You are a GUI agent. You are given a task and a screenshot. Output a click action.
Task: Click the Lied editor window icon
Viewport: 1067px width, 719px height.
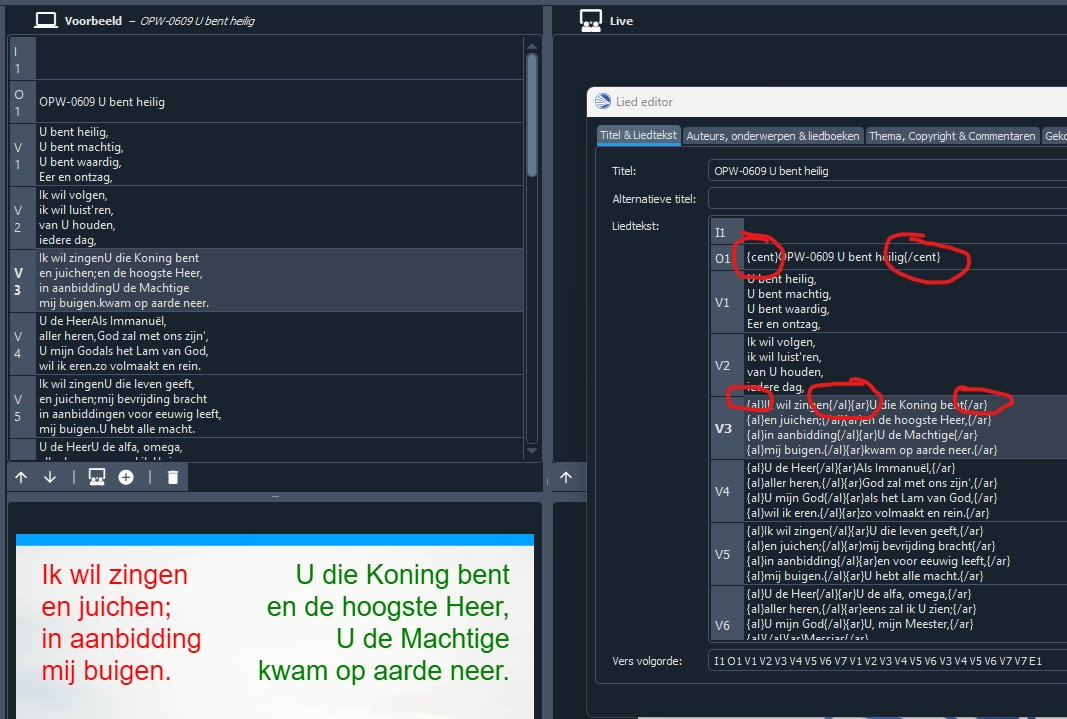coord(603,101)
